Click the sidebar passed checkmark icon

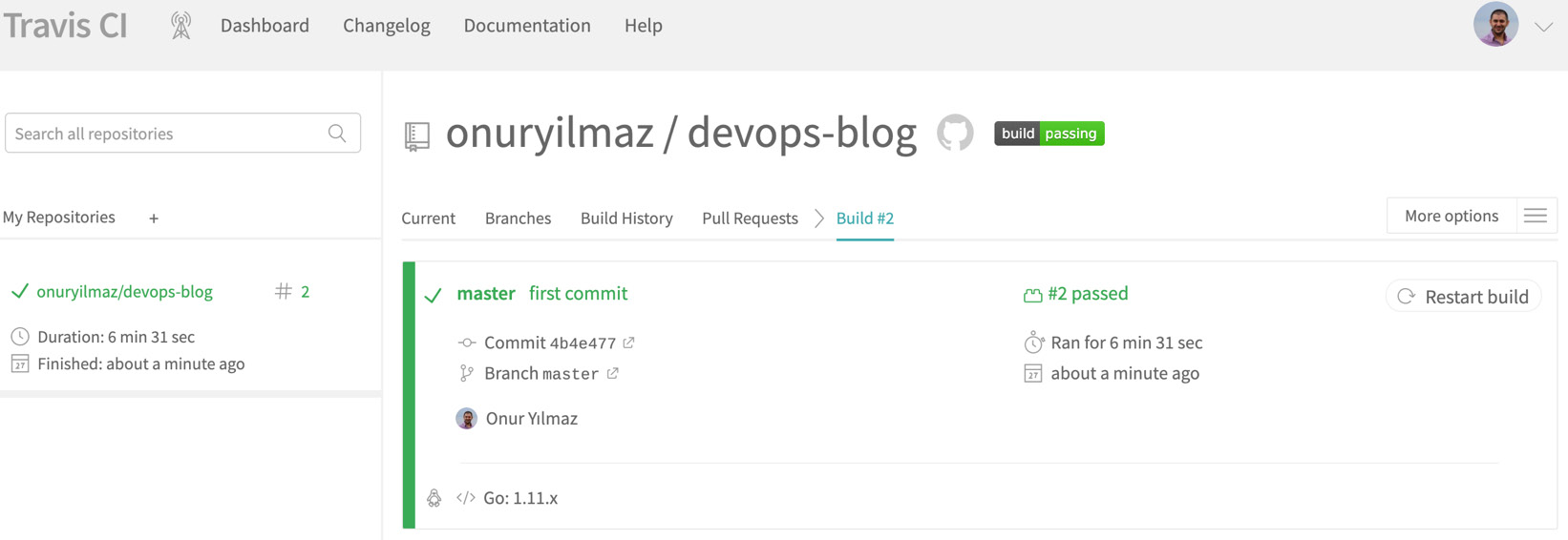point(20,291)
